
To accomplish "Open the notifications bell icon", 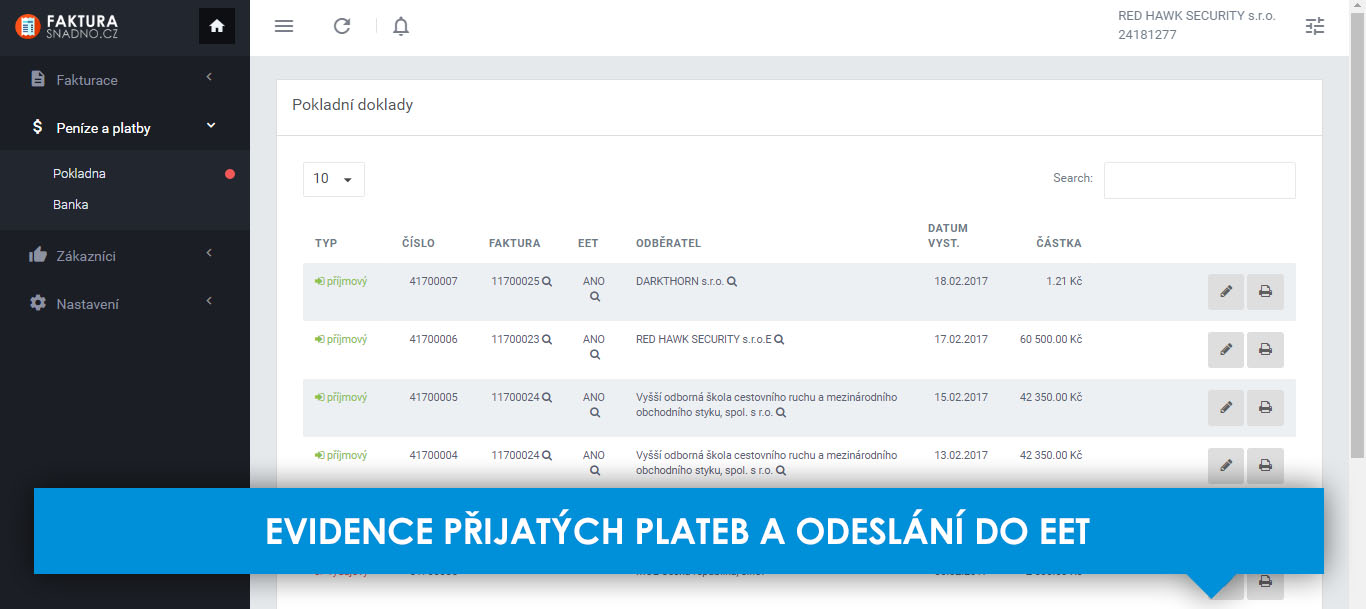I will [401, 26].
